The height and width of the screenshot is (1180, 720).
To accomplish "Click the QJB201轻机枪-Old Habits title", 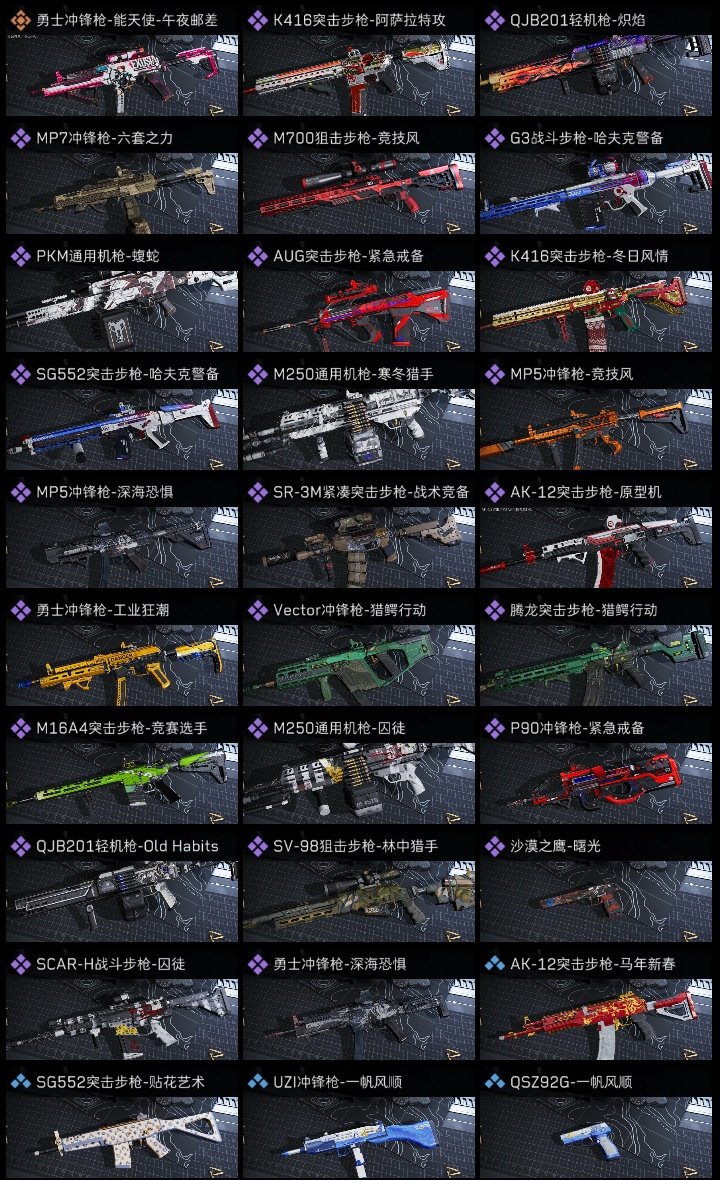I will [x=127, y=847].
